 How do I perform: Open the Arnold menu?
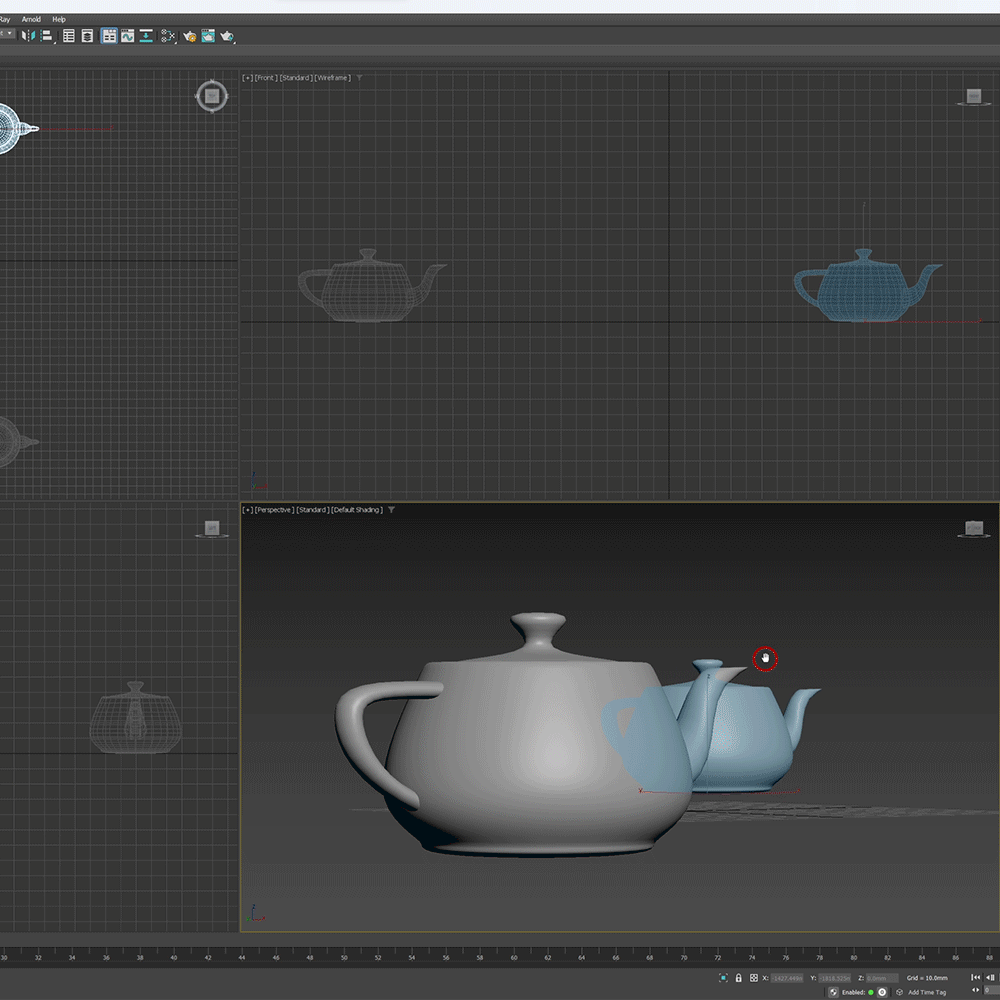pos(32,19)
